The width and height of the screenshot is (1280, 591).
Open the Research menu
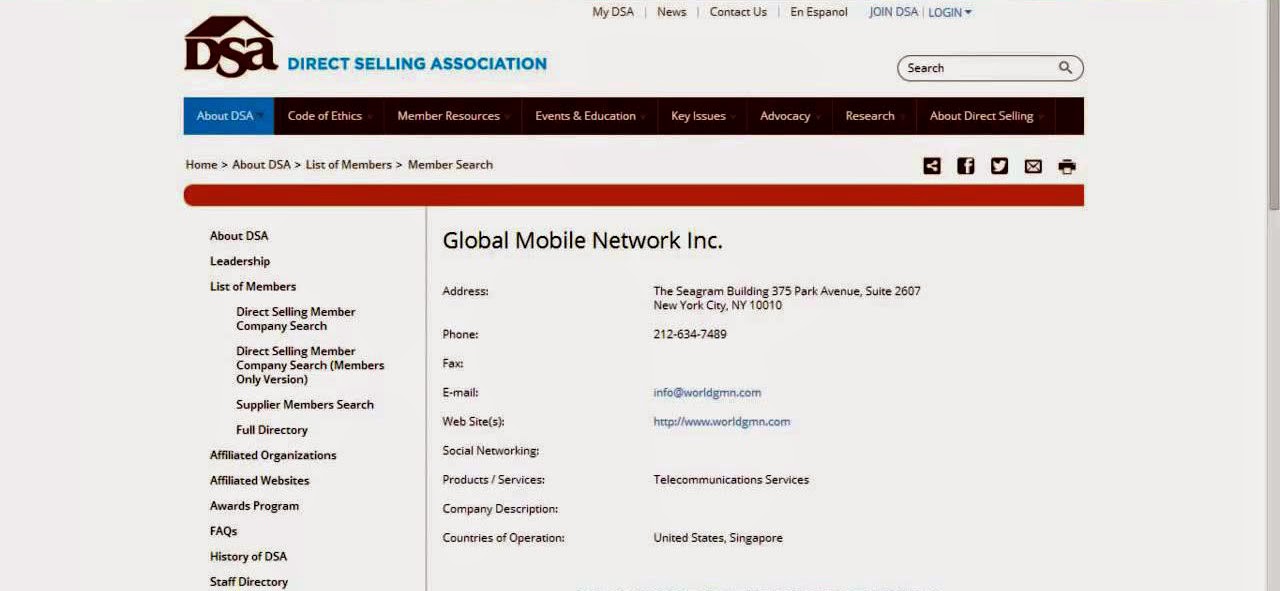tap(874, 116)
